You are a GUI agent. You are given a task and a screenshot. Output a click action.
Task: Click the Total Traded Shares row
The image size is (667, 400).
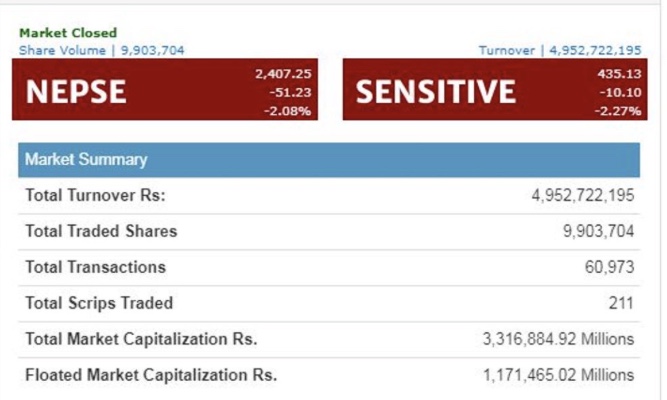(329, 231)
